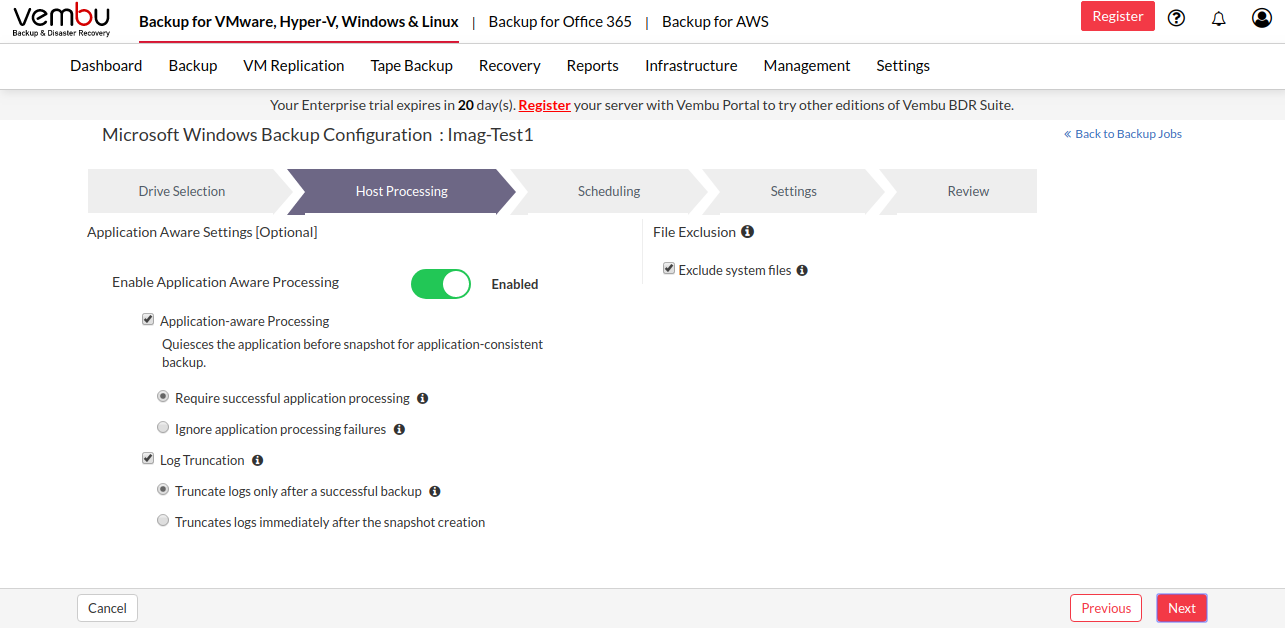
Task: Click Back to Backup Jobs link
Action: click(x=1123, y=134)
